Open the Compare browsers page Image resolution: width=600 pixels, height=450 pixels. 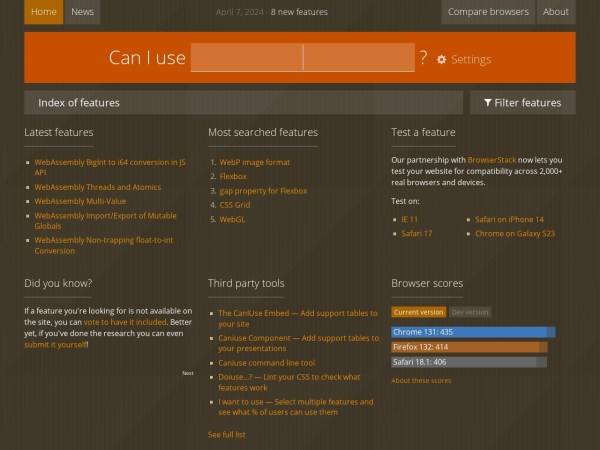[488, 12]
